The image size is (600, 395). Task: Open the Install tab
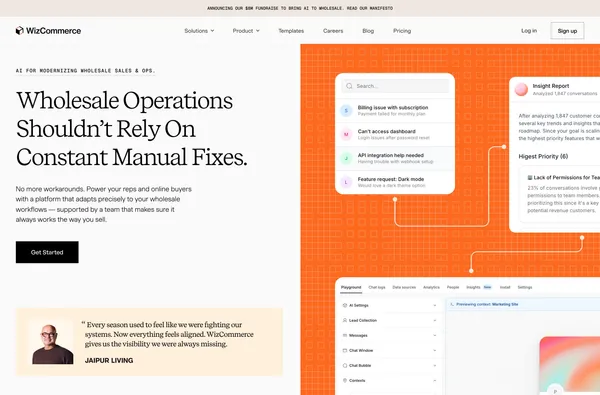coord(505,287)
